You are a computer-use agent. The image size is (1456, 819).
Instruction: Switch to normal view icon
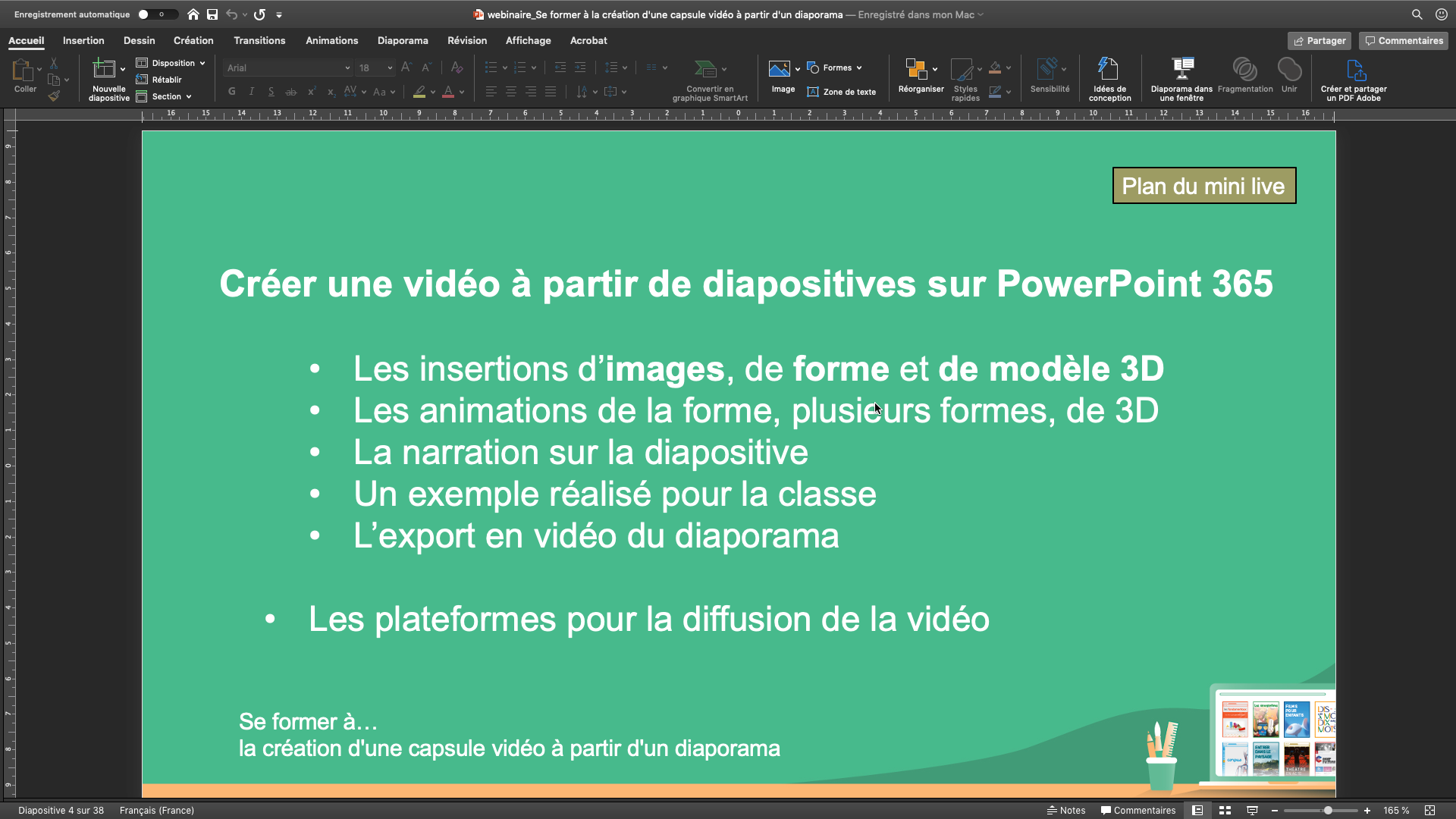(x=1197, y=810)
